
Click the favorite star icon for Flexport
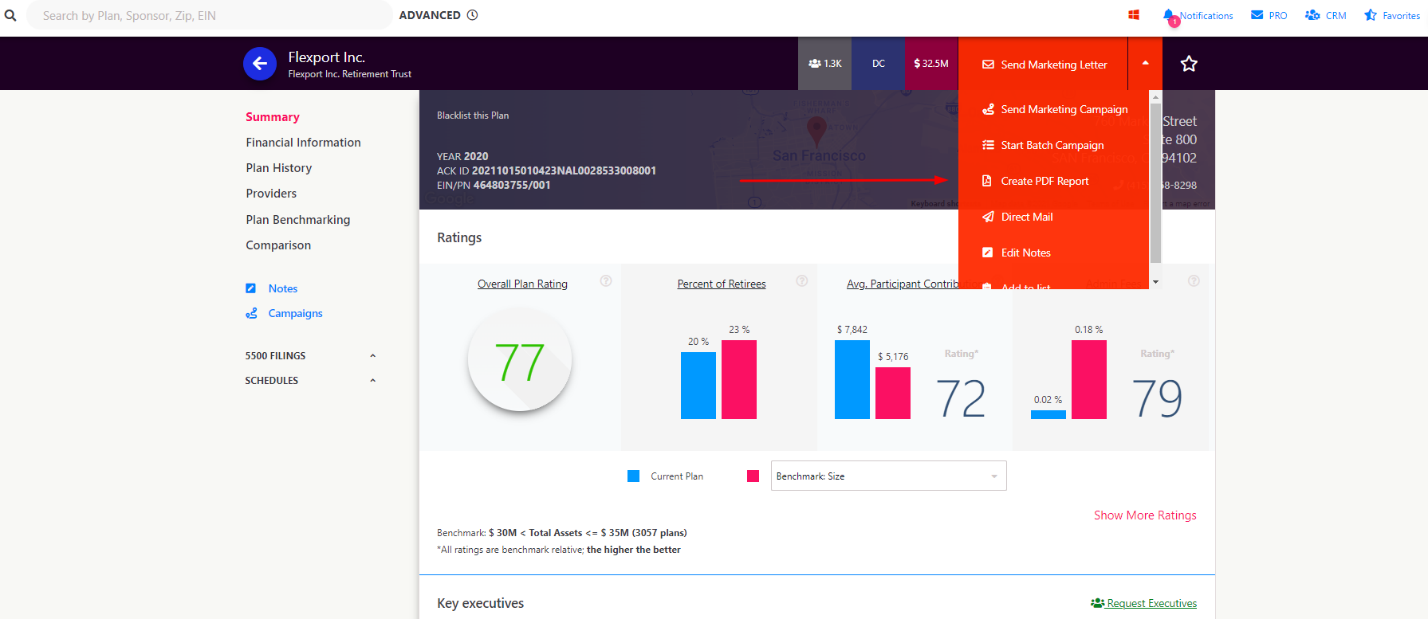click(1188, 64)
